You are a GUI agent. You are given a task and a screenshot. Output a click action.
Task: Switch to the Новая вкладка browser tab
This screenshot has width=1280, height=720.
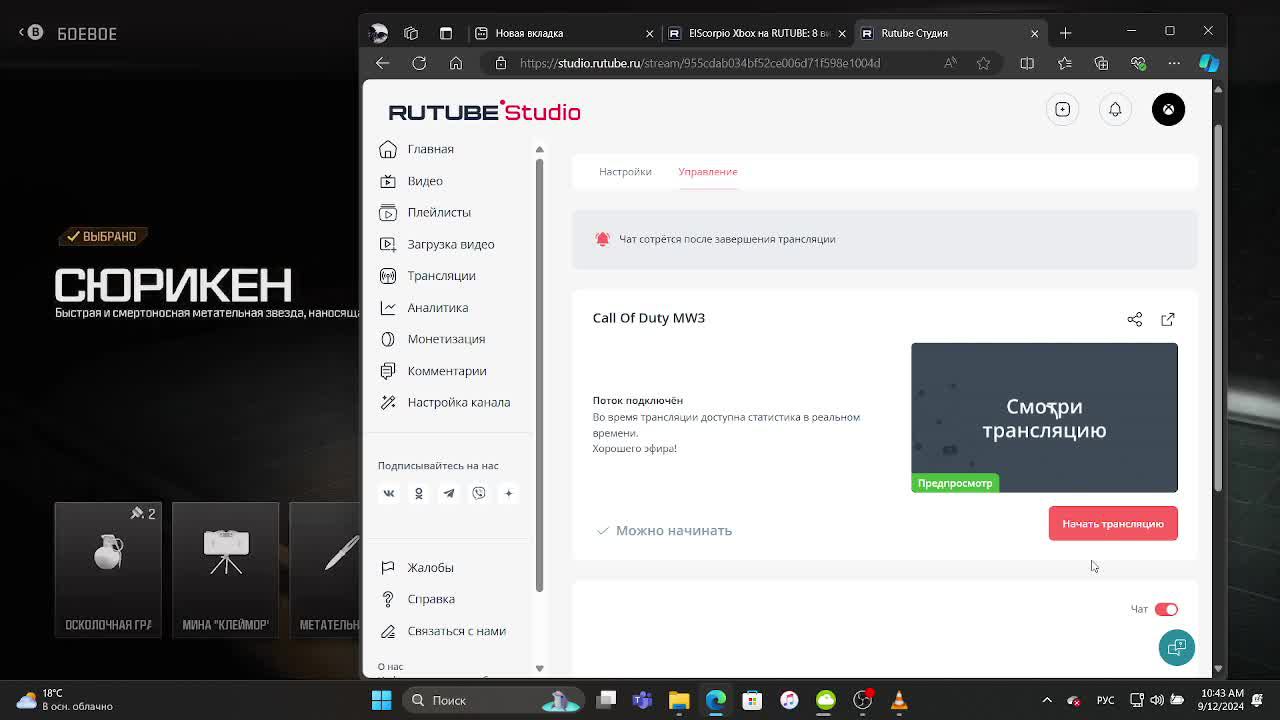[x=563, y=33]
